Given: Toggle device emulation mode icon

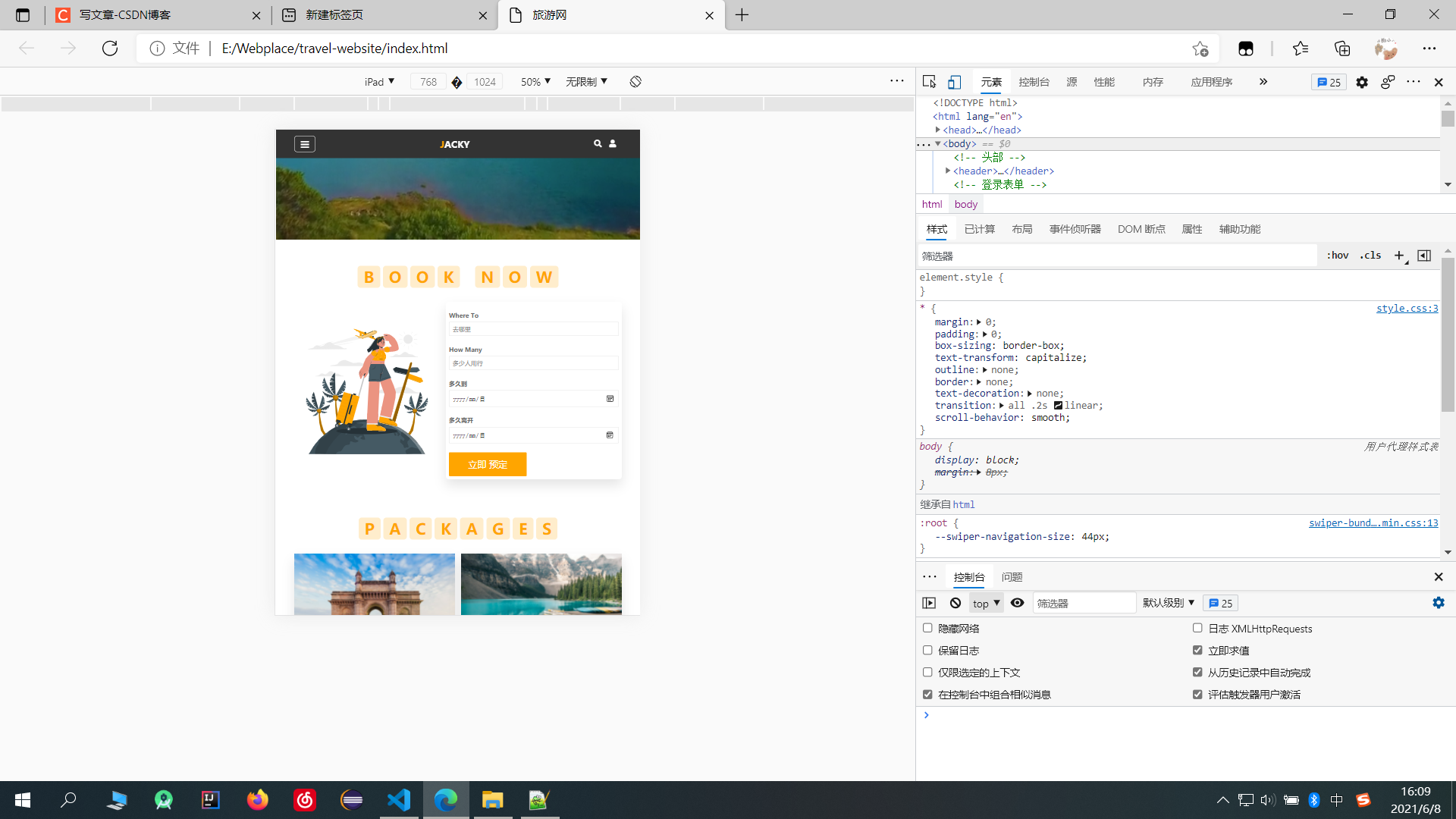Looking at the screenshot, I should [955, 82].
